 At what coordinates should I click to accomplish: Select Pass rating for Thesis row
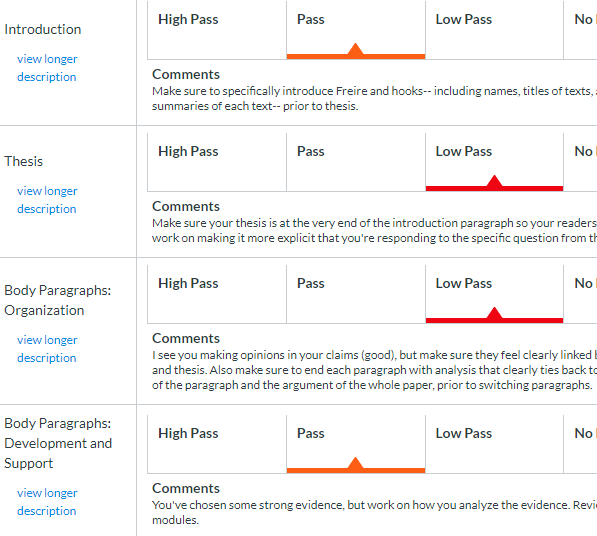356,162
